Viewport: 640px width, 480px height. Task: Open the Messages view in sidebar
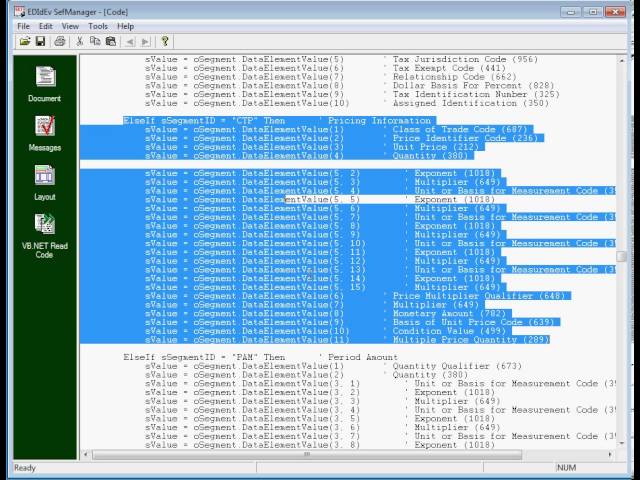(44, 133)
